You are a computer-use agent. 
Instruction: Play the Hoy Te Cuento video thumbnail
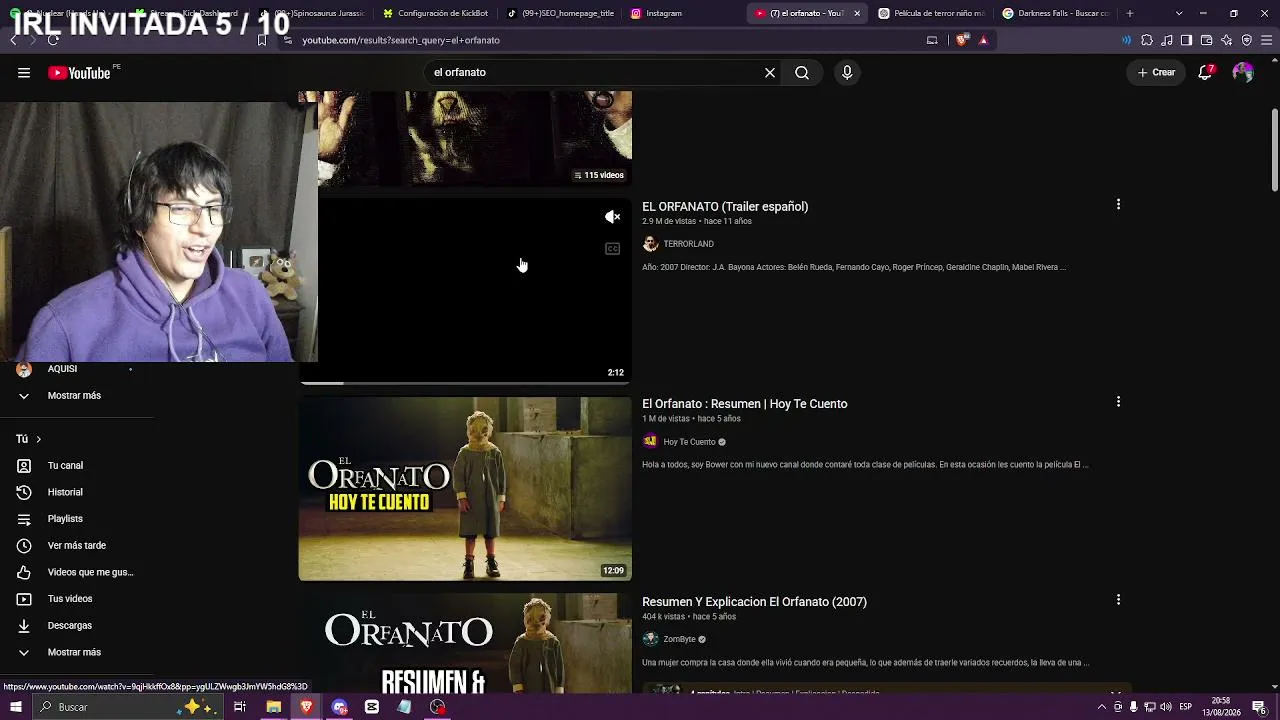coord(465,489)
